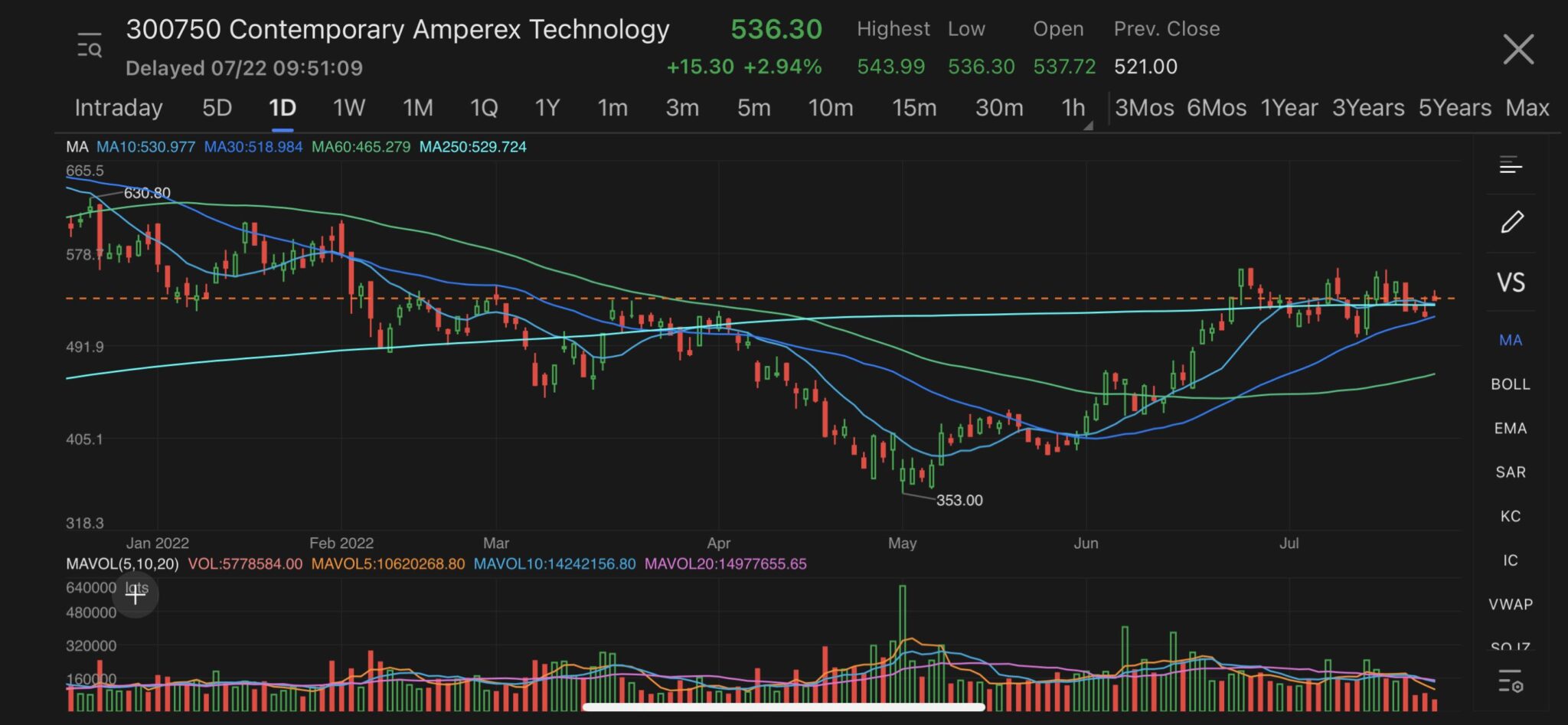This screenshot has height=725, width=1568.
Task: Open the VS comparison tool
Action: pyautogui.click(x=1511, y=282)
